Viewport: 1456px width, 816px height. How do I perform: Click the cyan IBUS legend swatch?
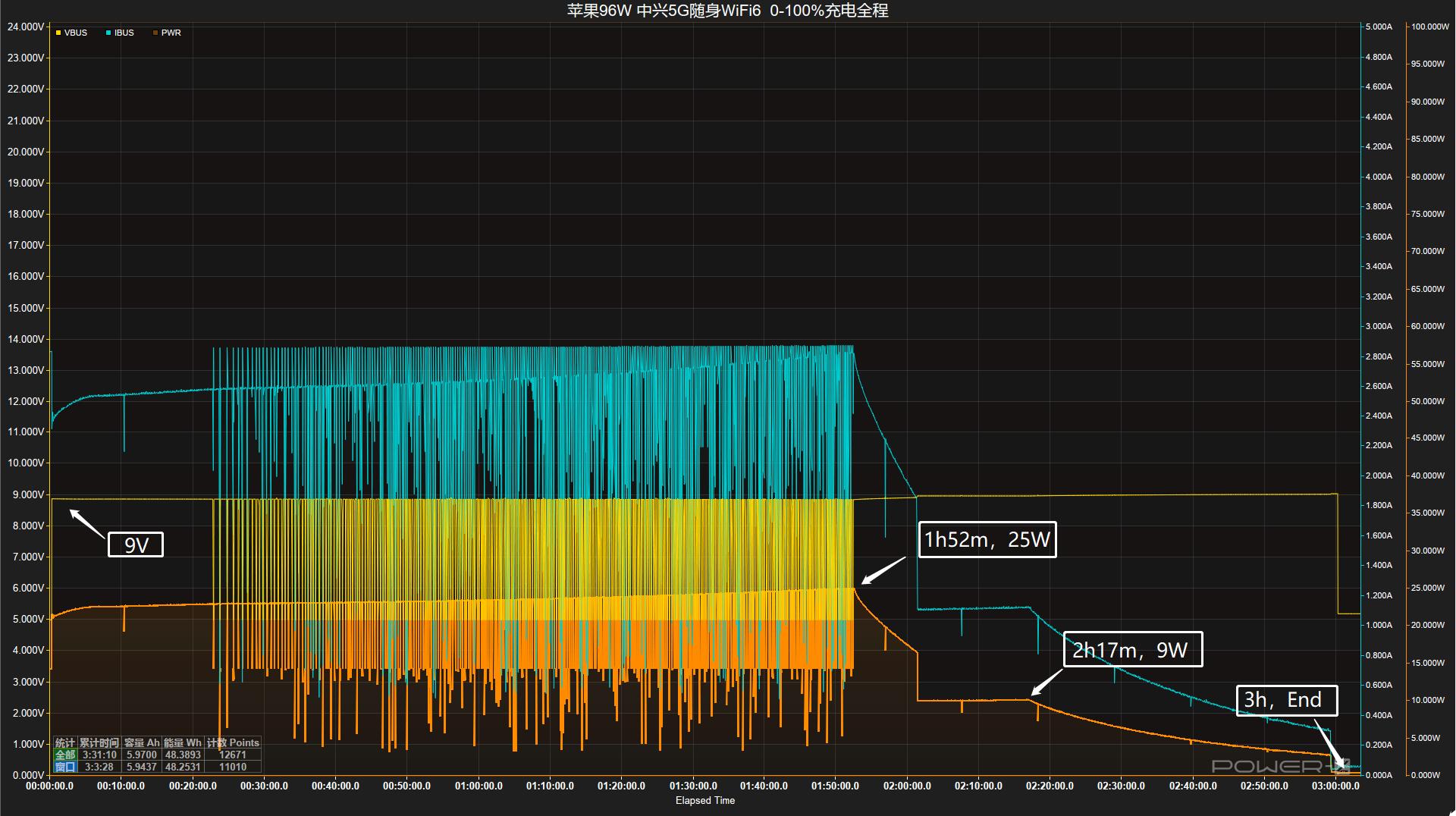pyautogui.click(x=108, y=33)
